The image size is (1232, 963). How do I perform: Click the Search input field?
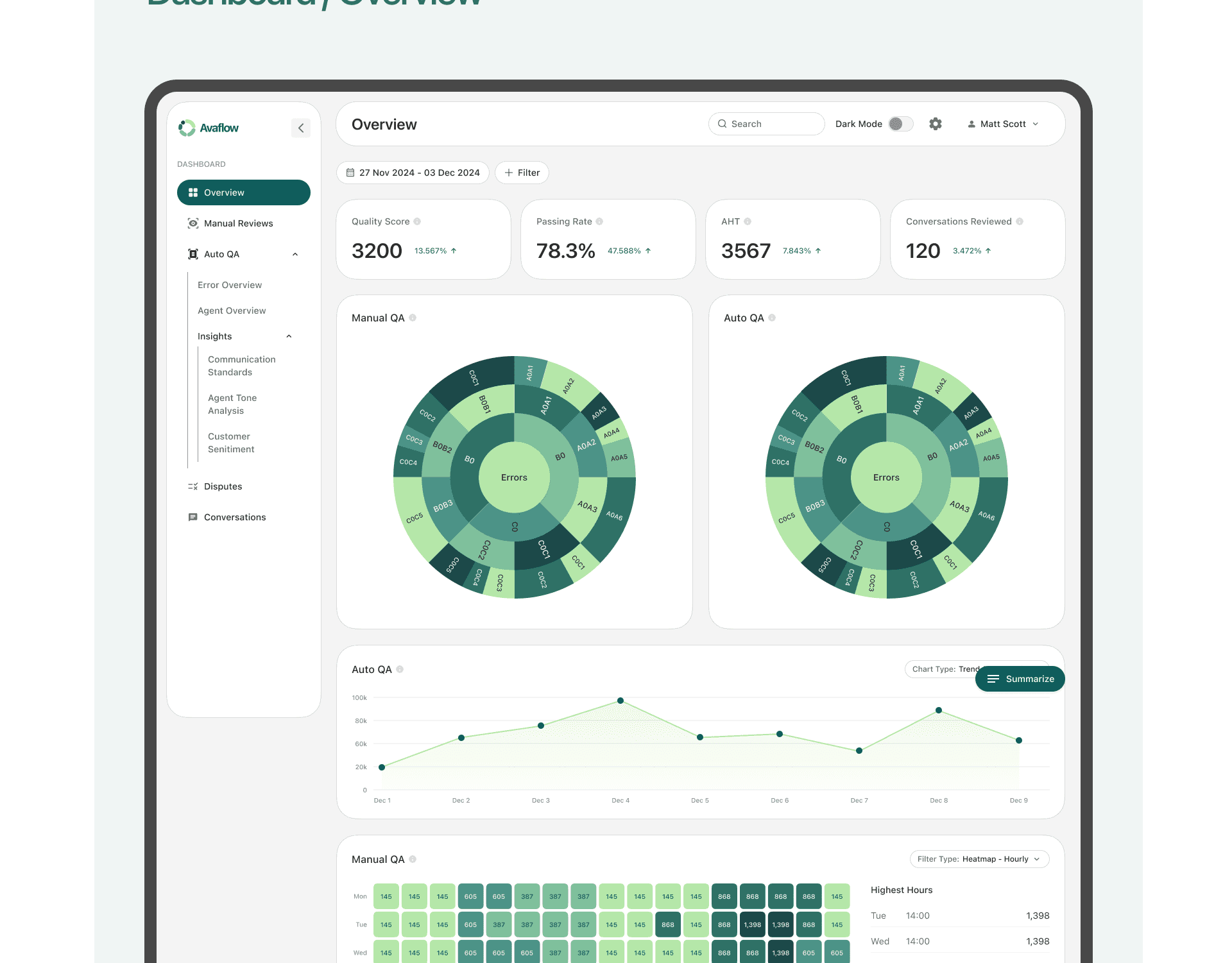tap(767, 124)
